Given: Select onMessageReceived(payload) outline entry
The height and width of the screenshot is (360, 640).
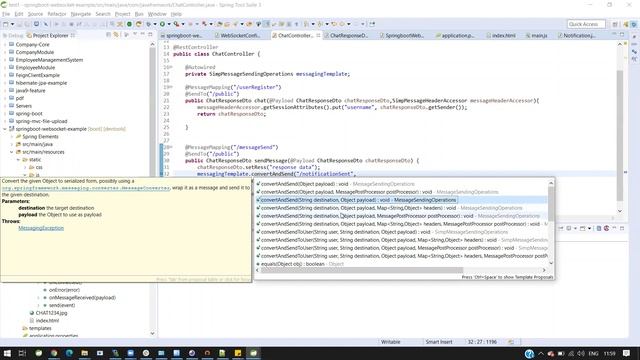Looking at the screenshot, I should (x=82, y=298).
